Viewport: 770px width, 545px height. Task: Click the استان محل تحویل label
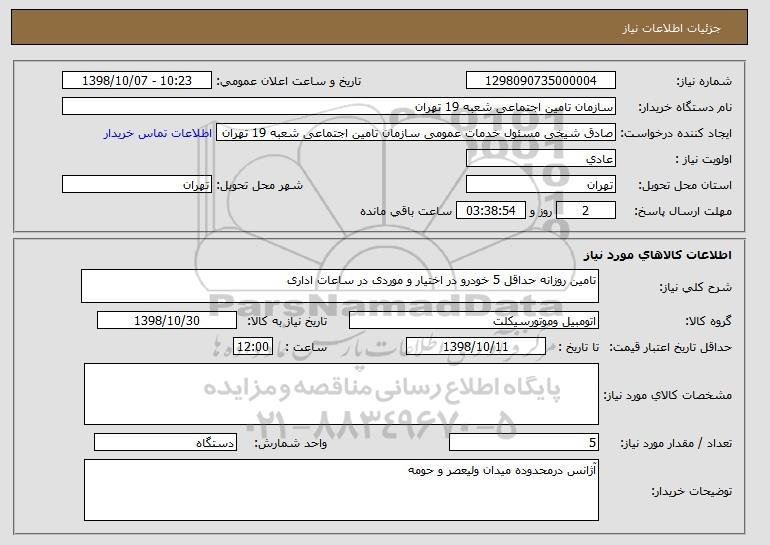[685, 185]
